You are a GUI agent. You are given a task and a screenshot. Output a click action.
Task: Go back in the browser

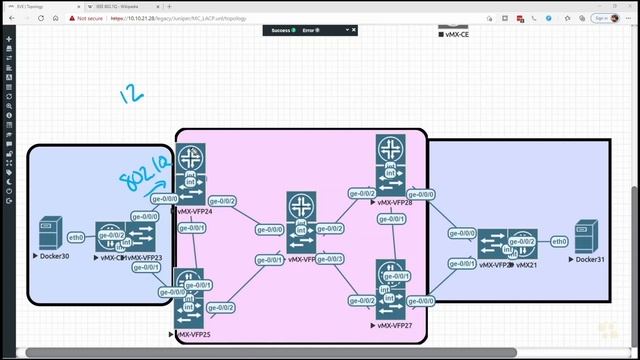11,18
